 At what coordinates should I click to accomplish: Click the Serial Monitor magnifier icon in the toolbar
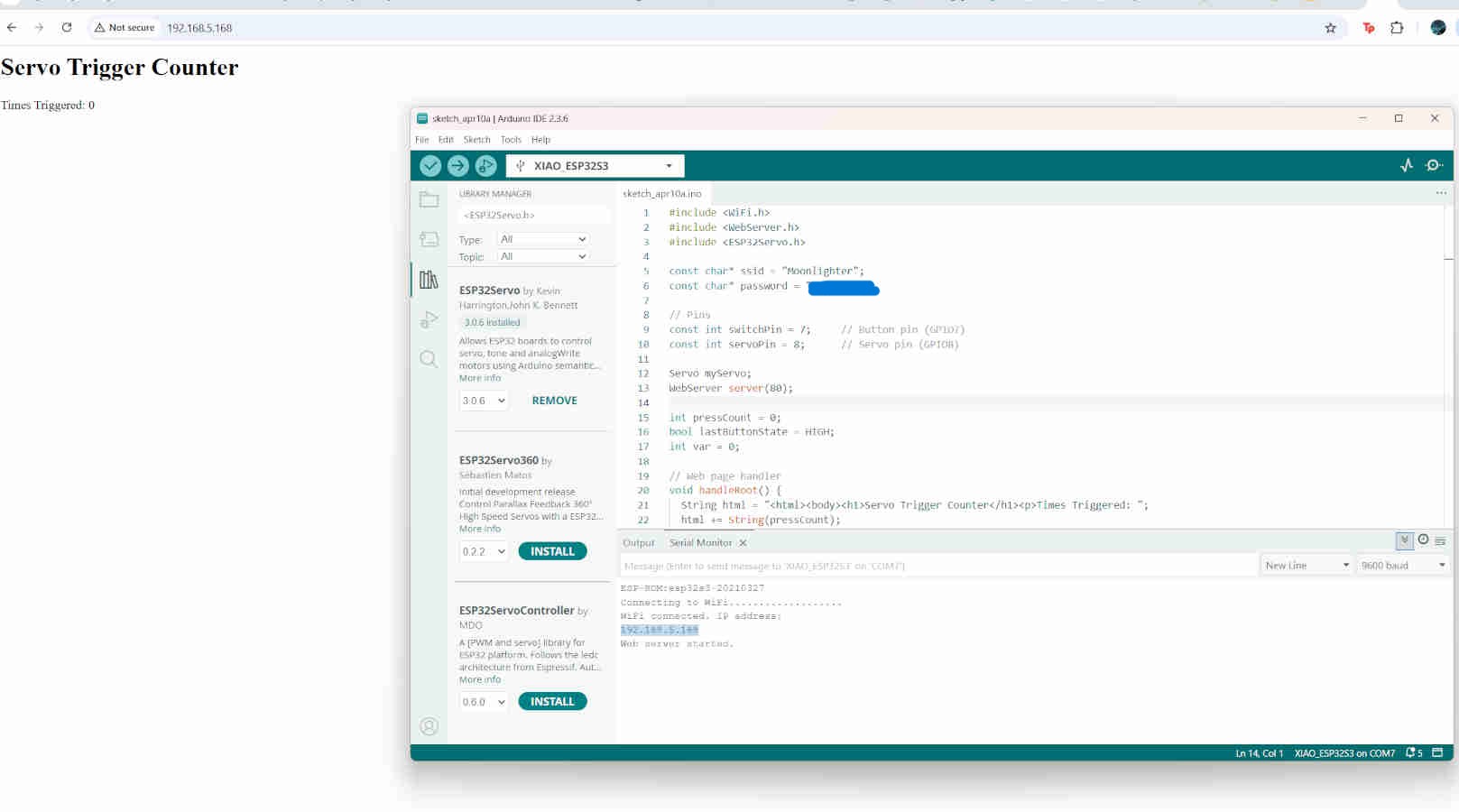click(x=1434, y=165)
